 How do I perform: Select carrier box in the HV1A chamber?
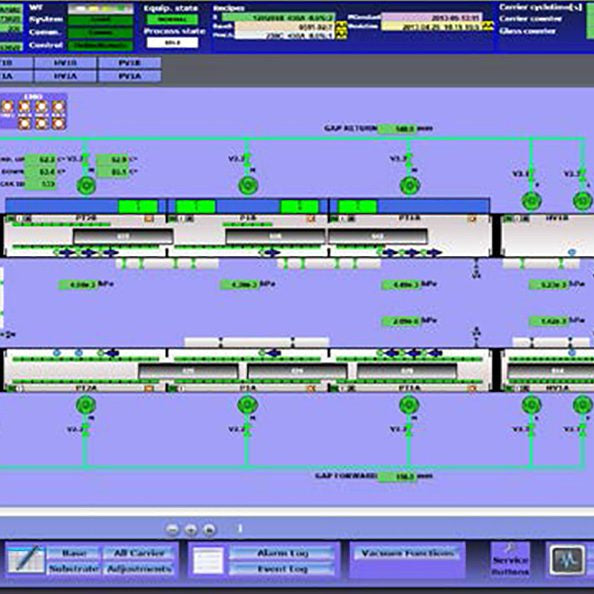(550, 371)
